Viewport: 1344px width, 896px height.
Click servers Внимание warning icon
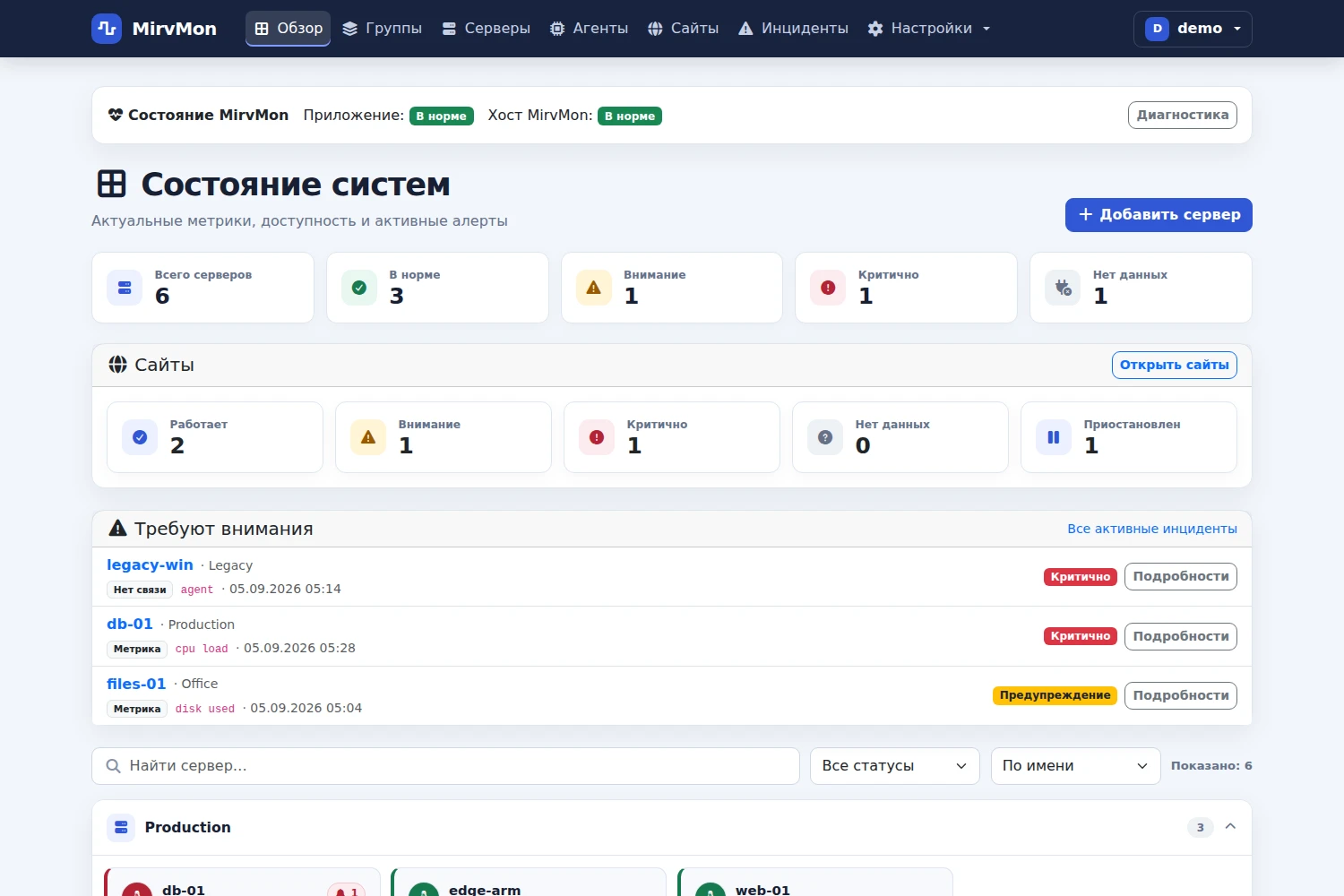point(593,288)
